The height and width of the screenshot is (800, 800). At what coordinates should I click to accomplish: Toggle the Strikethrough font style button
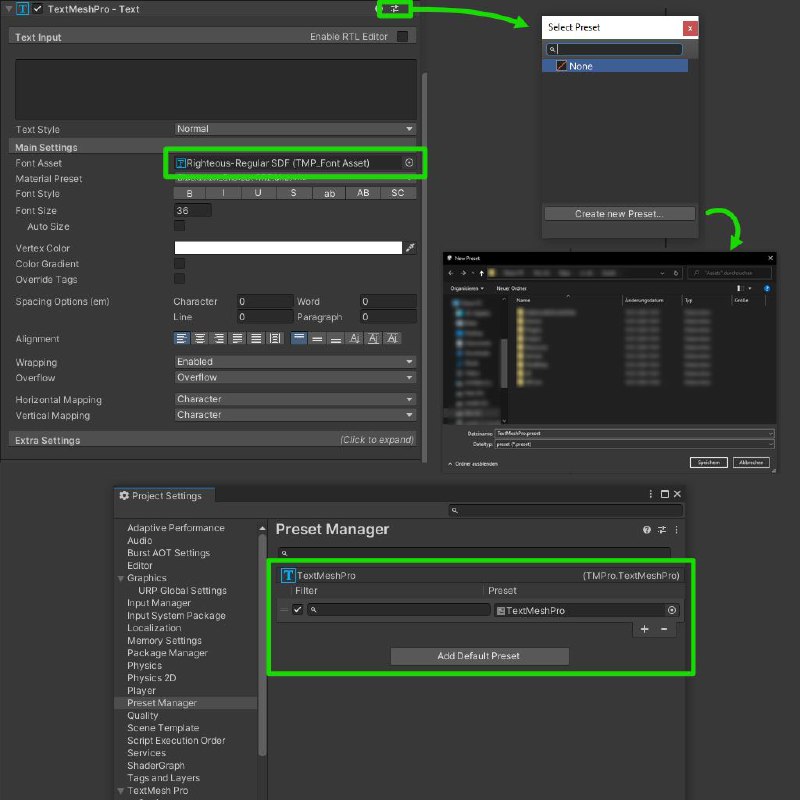pos(293,193)
